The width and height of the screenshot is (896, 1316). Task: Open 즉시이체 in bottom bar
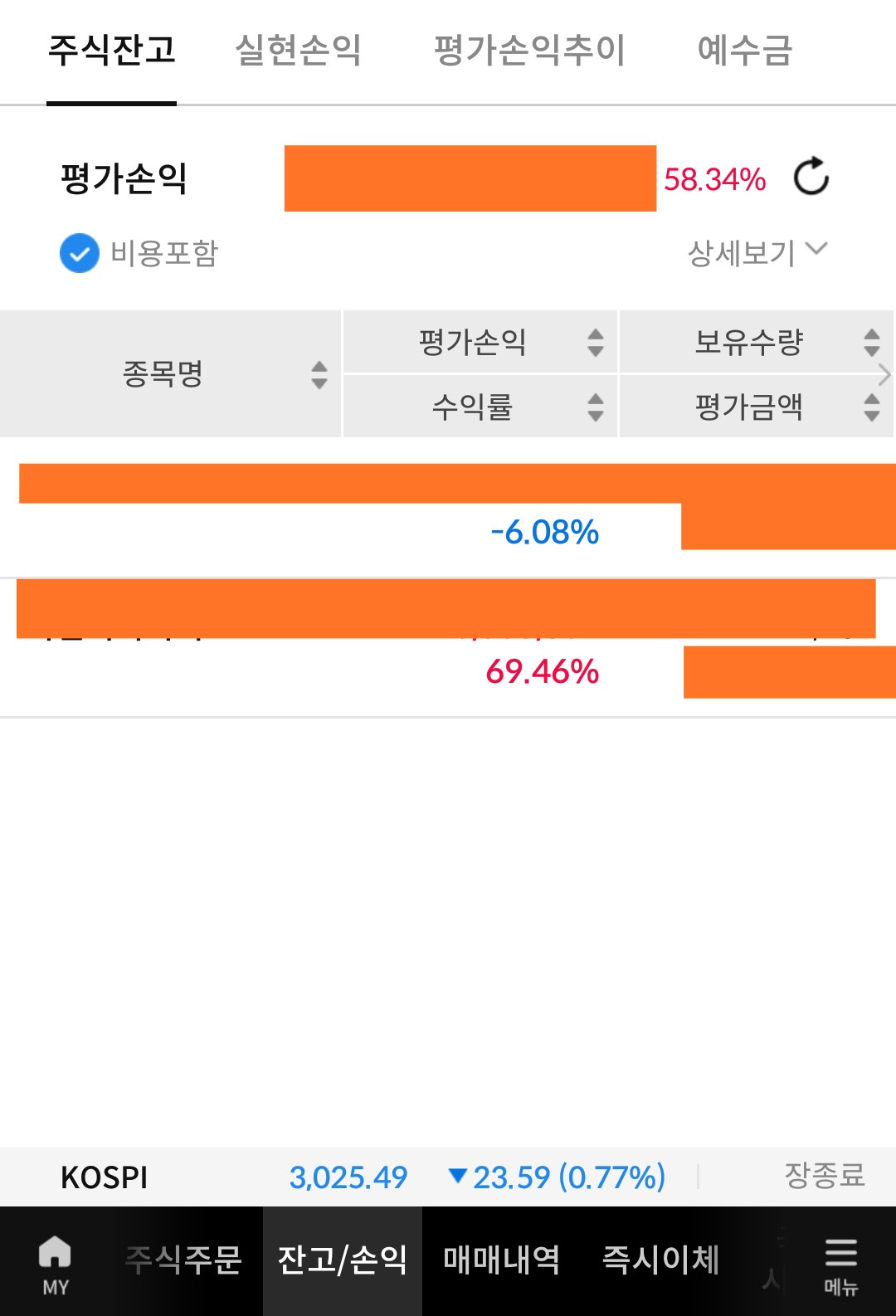[660, 1260]
